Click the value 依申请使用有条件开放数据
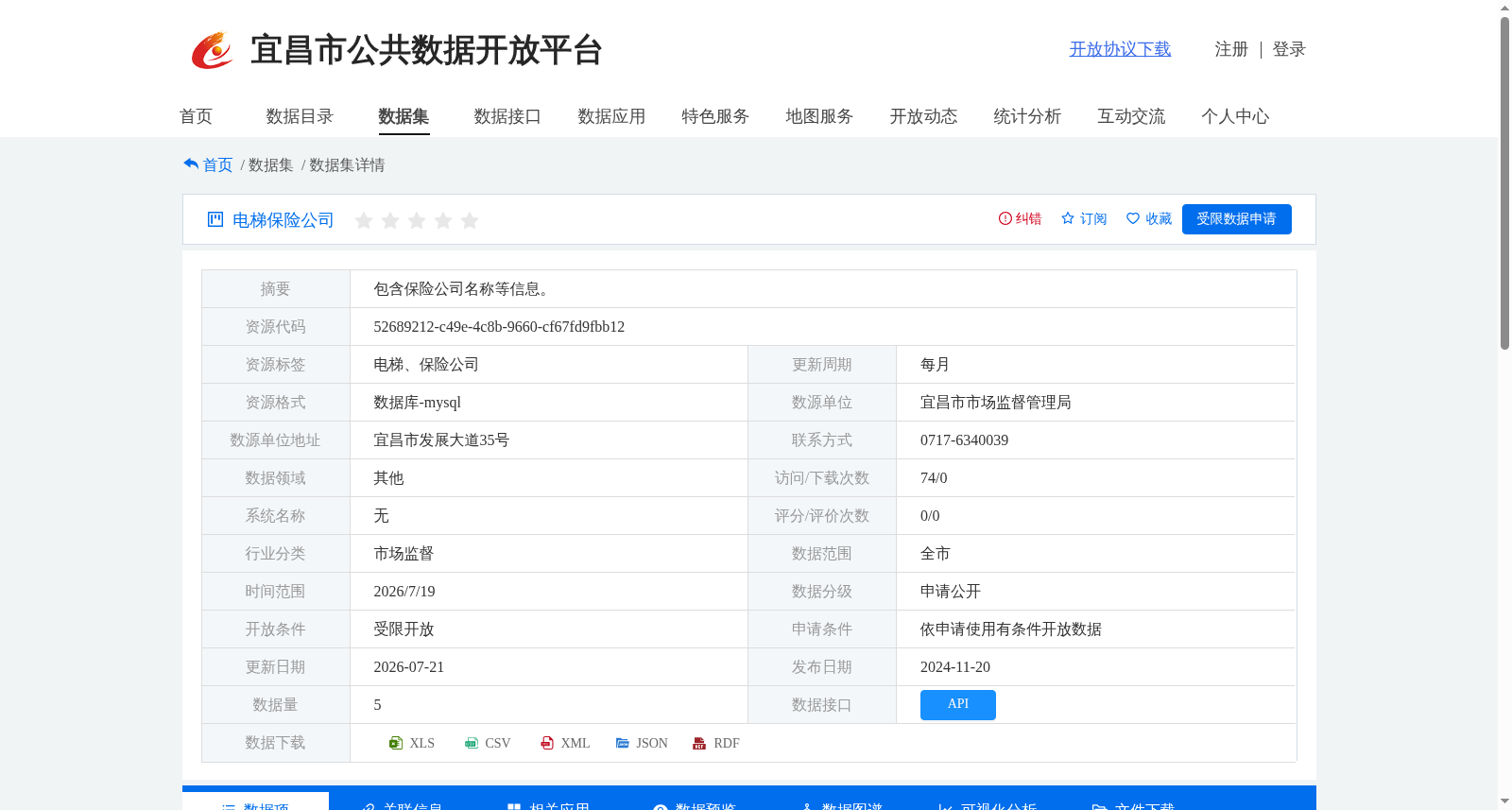Image resolution: width=1512 pixels, height=810 pixels. pos(1010,629)
